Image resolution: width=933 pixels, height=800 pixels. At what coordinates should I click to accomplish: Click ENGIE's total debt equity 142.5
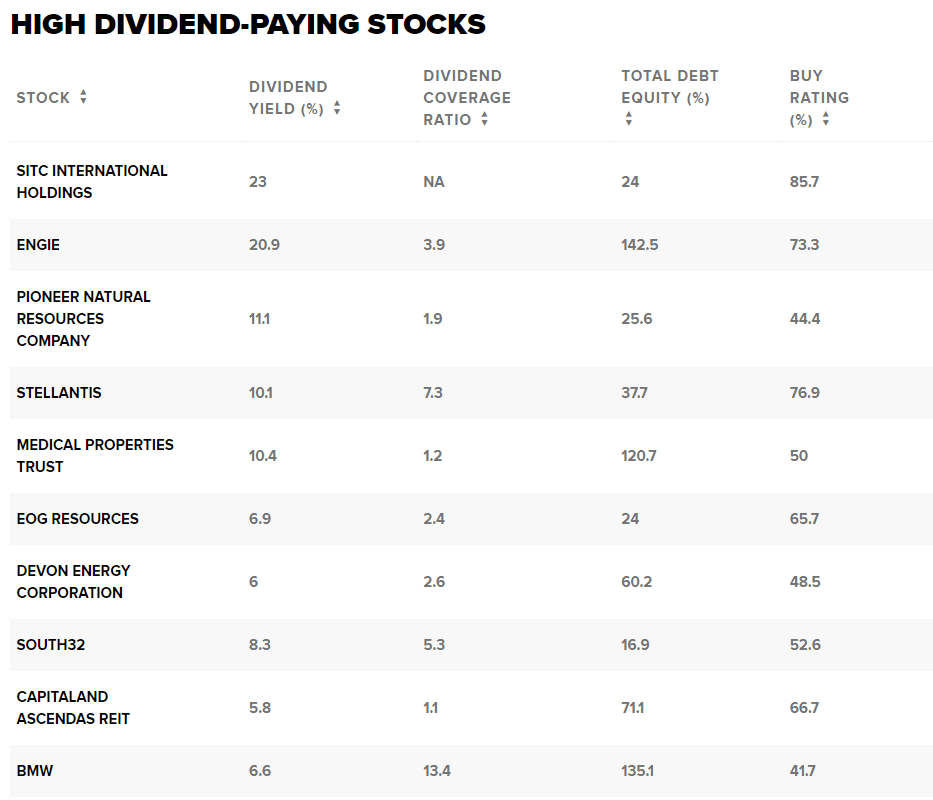[640, 245]
